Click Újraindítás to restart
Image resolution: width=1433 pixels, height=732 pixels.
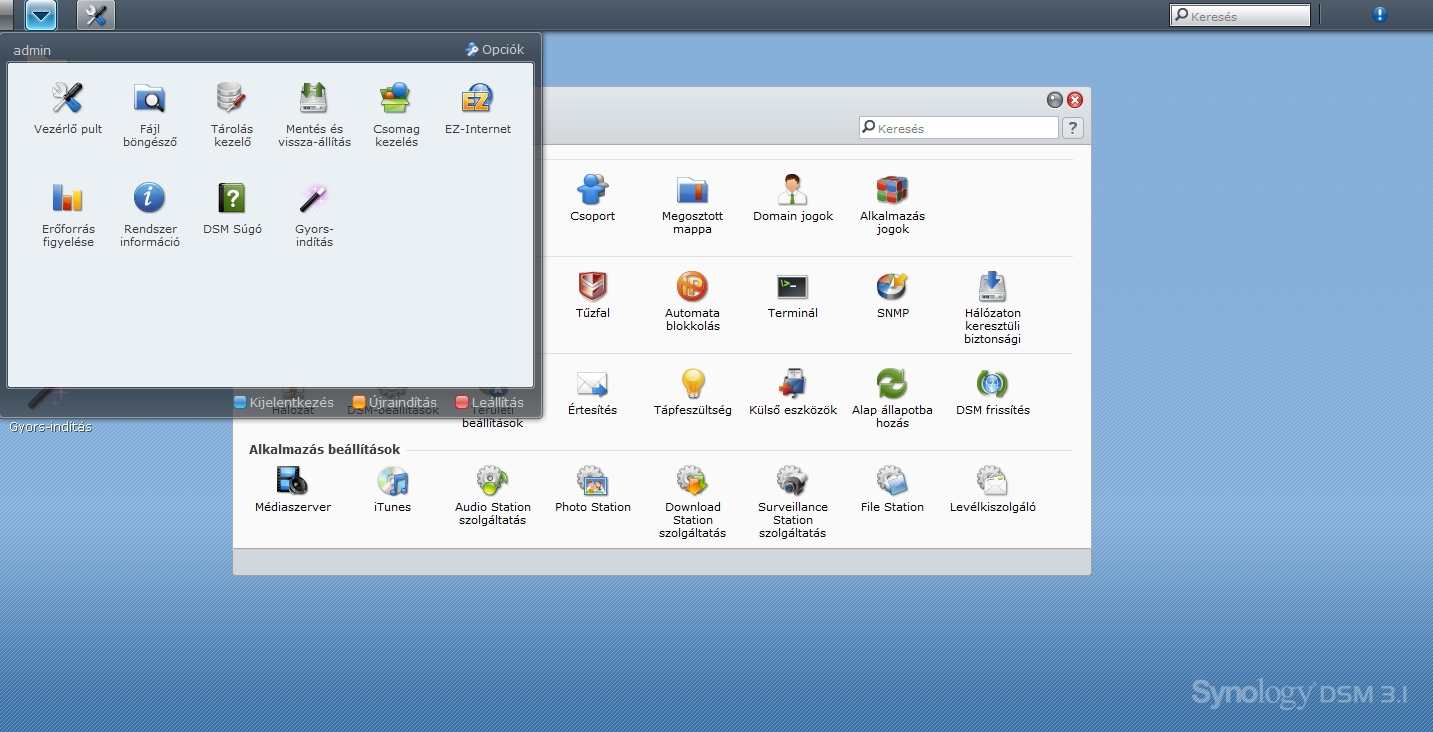point(395,402)
